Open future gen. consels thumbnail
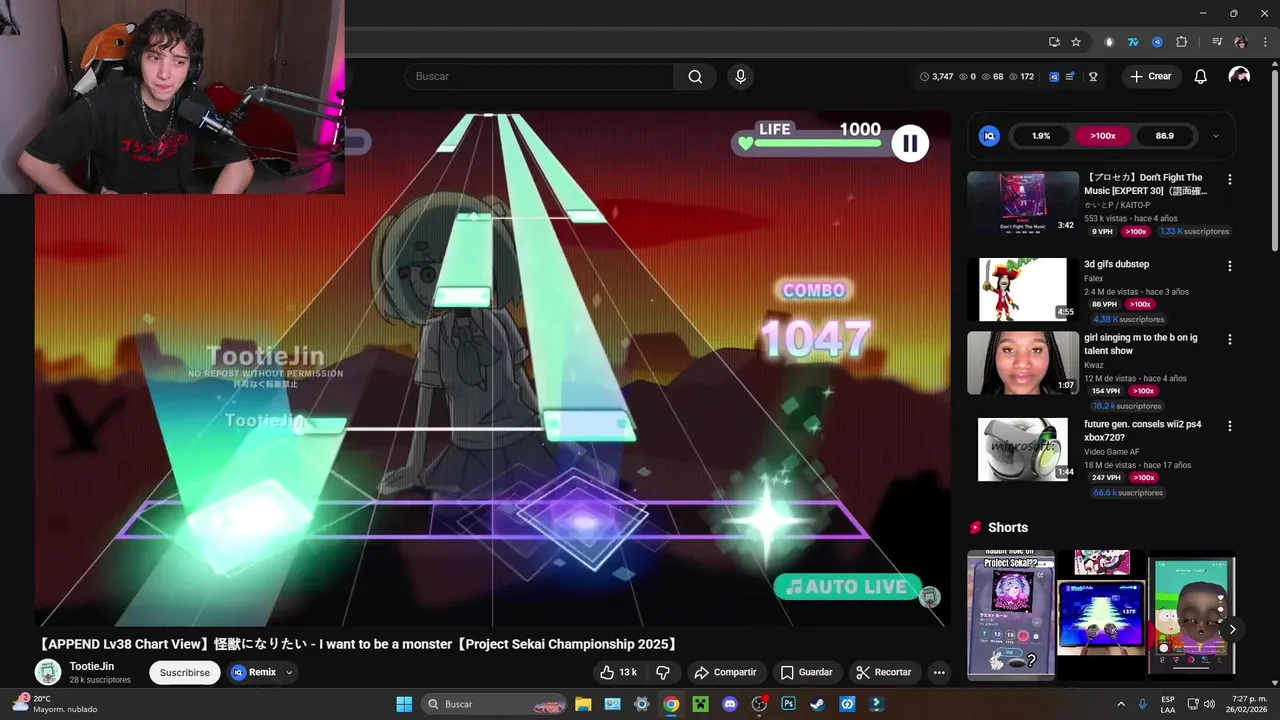1280x720 pixels. pyautogui.click(x=1023, y=450)
